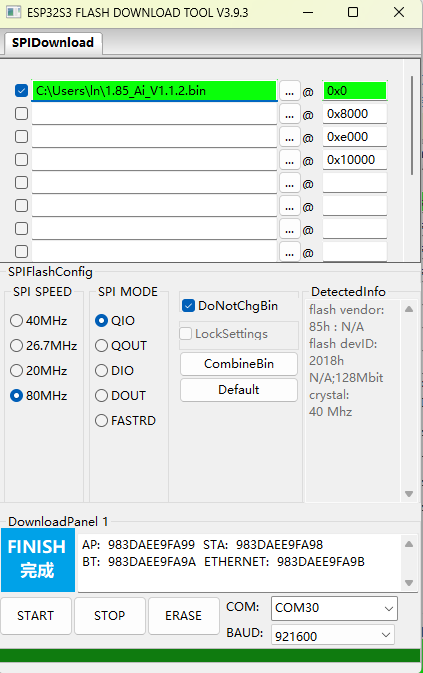Click browse button for the 0xe000 row

point(290,137)
